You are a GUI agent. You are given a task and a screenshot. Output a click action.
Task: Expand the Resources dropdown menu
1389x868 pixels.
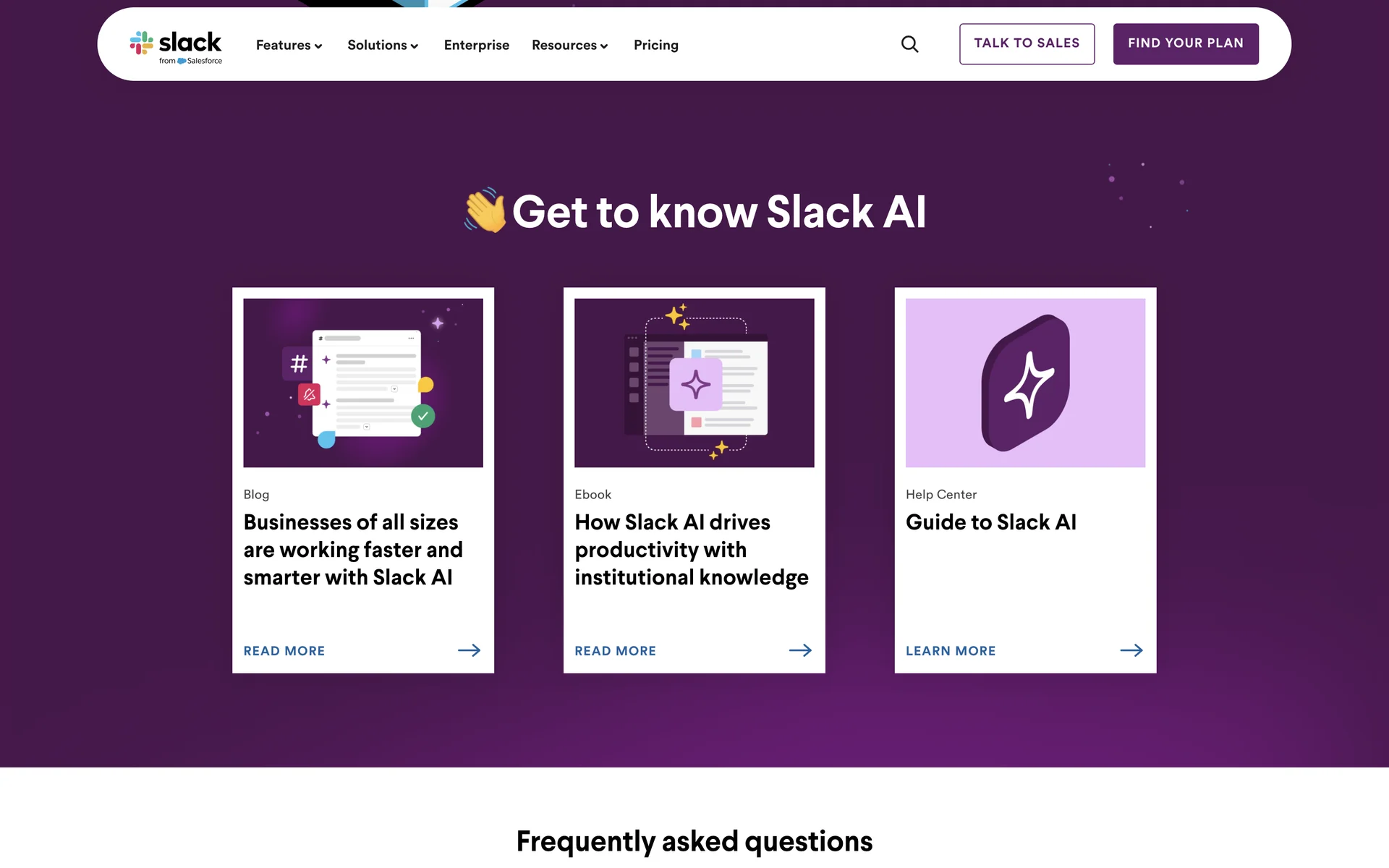tap(569, 45)
